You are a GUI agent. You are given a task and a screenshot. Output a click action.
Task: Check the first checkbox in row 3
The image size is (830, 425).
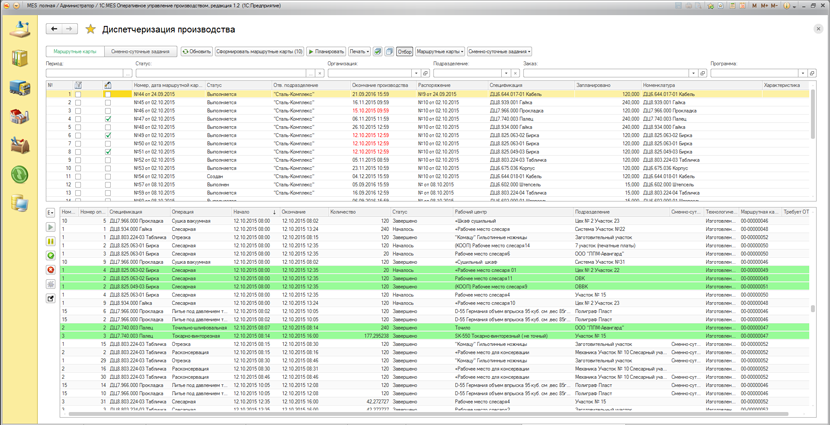78,110
